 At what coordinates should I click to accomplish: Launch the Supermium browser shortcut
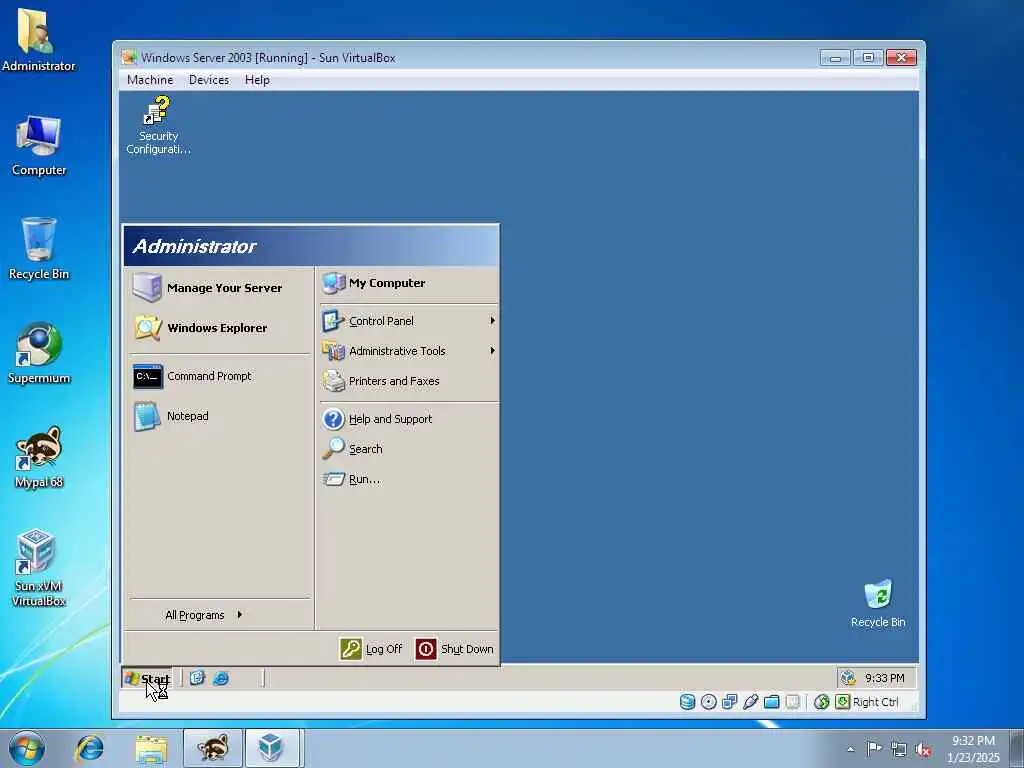(39, 353)
